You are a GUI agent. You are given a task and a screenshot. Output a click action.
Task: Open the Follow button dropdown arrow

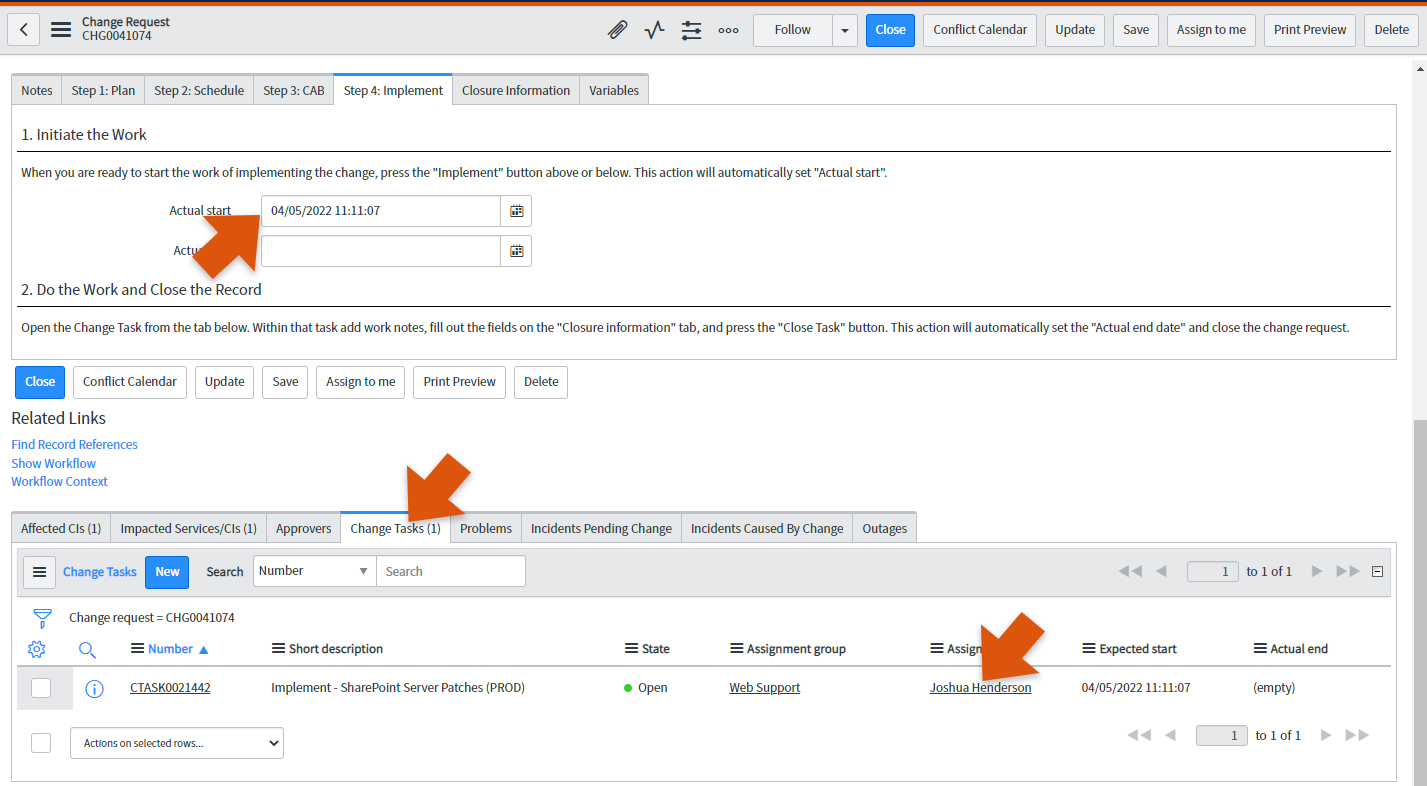[845, 30]
